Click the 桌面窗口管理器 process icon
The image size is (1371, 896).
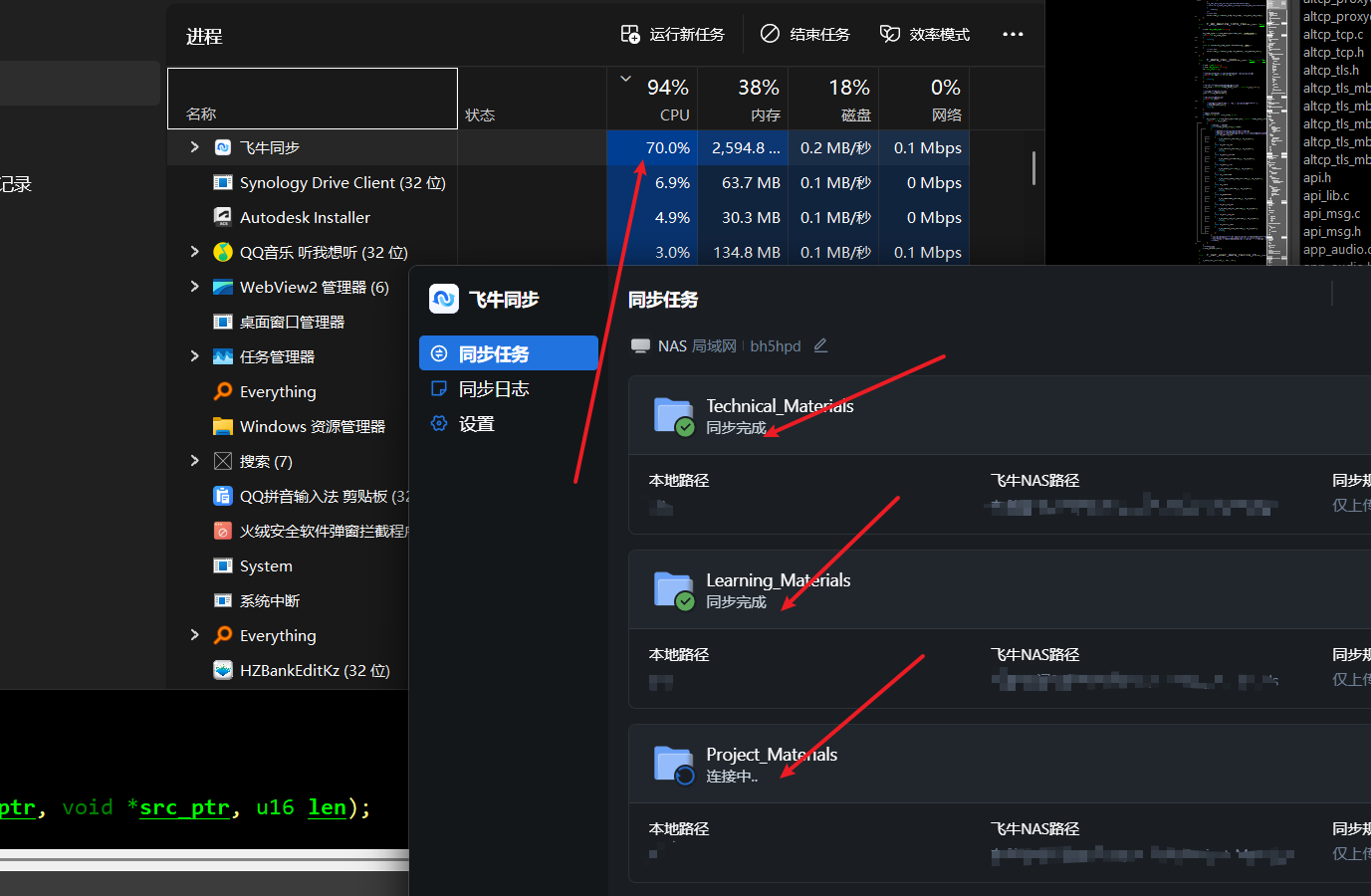coord(223,322)
